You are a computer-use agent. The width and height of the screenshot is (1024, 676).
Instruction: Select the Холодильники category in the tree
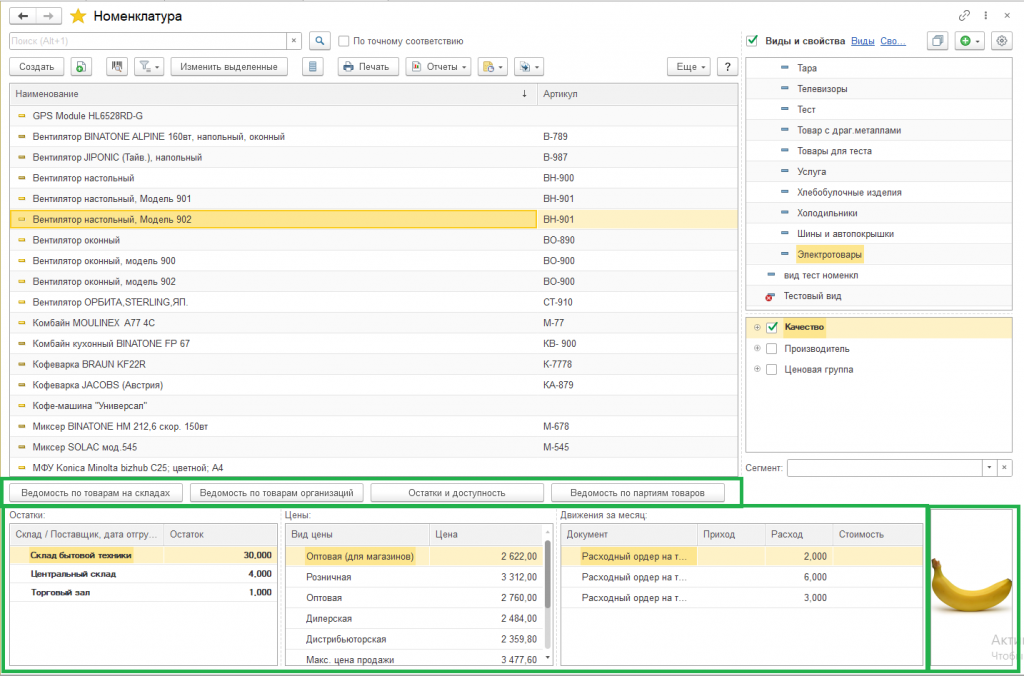click(826, 213)
